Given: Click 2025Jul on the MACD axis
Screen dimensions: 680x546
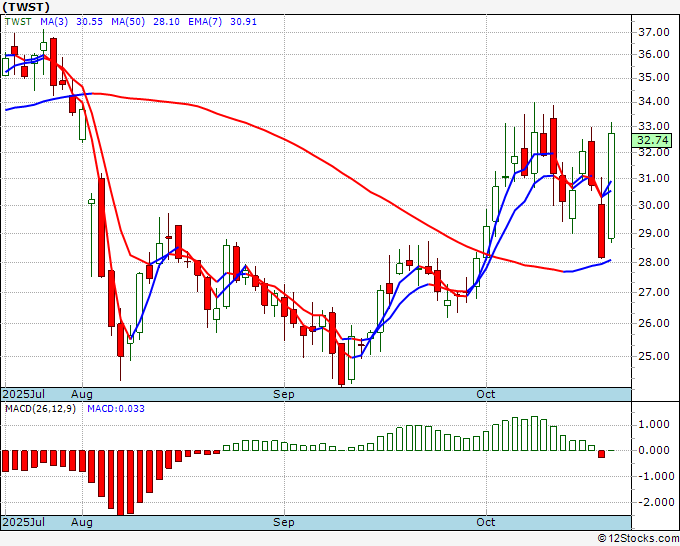Looking at the screenshot, I should click(24, 522).
